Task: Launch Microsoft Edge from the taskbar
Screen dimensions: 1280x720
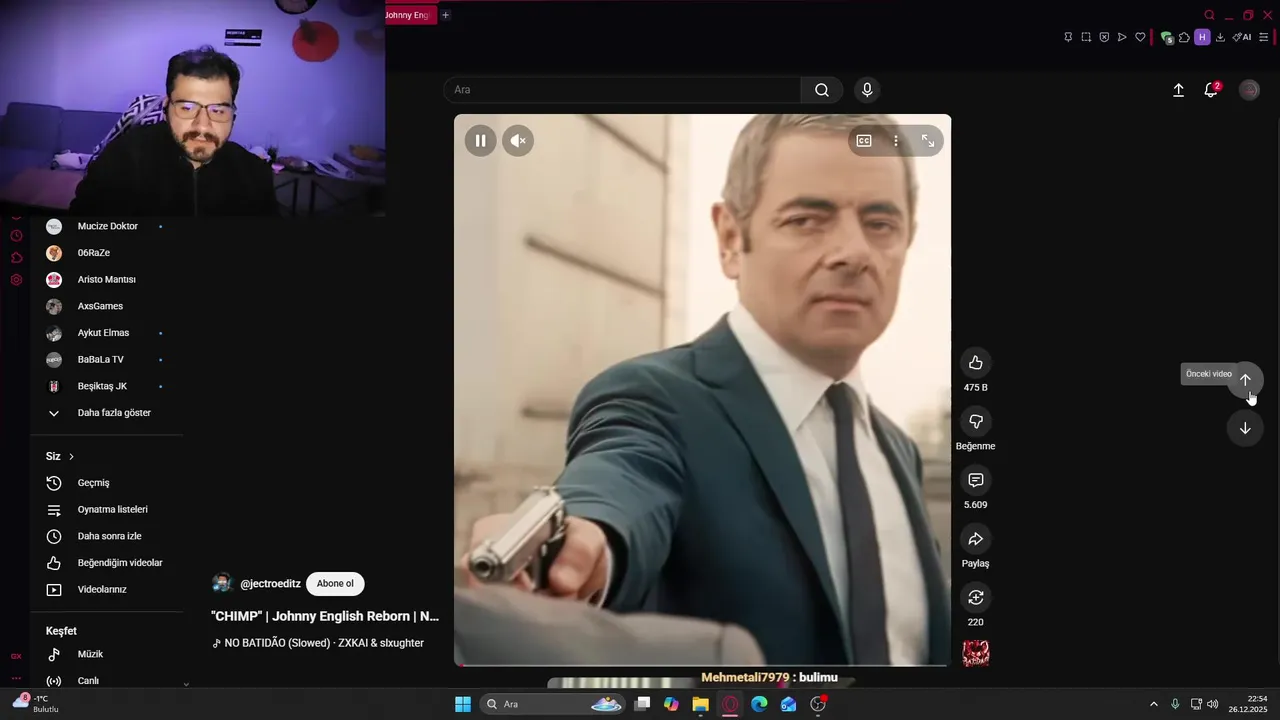Action: click(759, 704)
